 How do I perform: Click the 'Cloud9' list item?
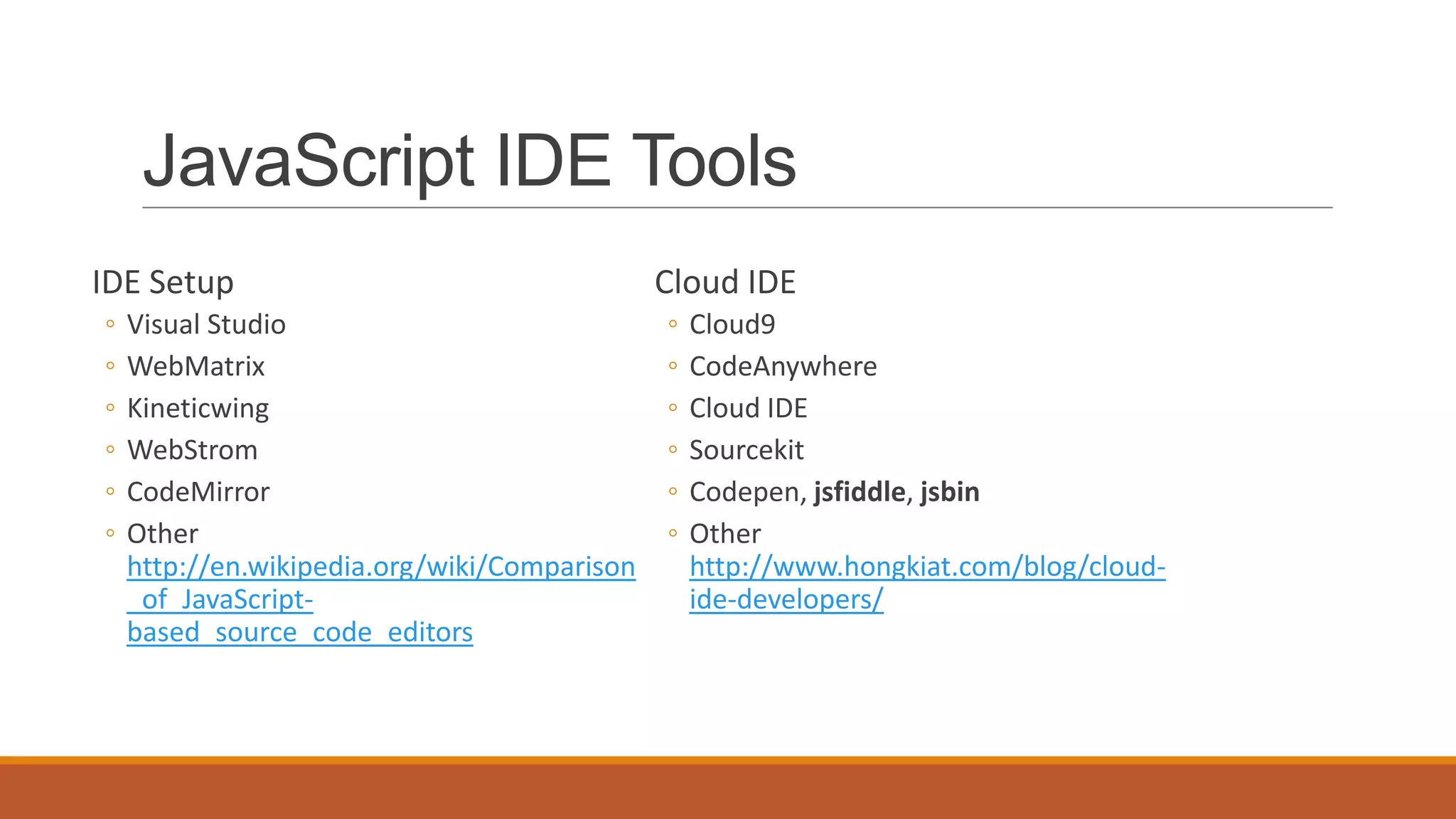click(732, 324)
